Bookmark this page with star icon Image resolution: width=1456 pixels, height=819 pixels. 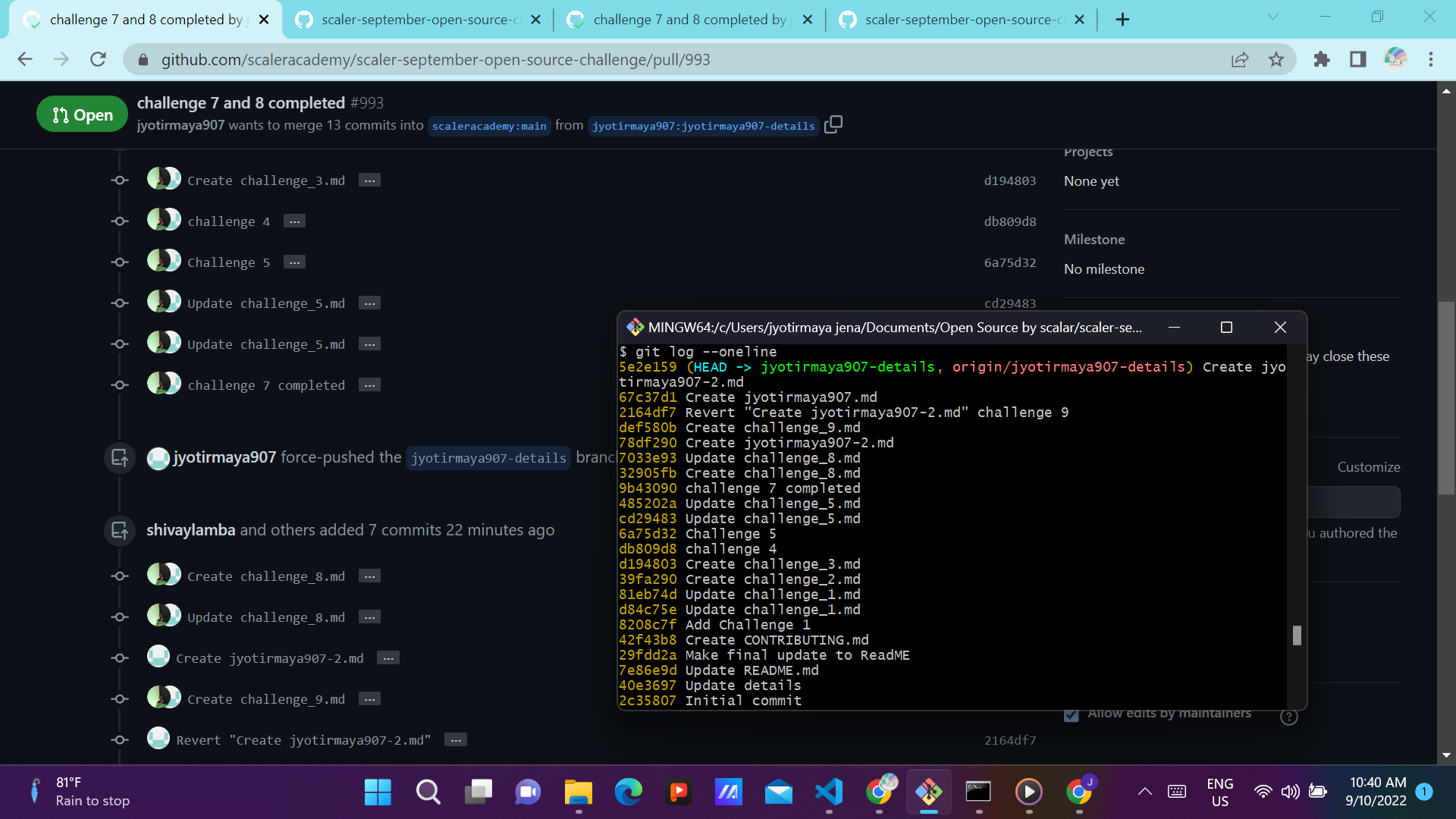point(1276,59)
